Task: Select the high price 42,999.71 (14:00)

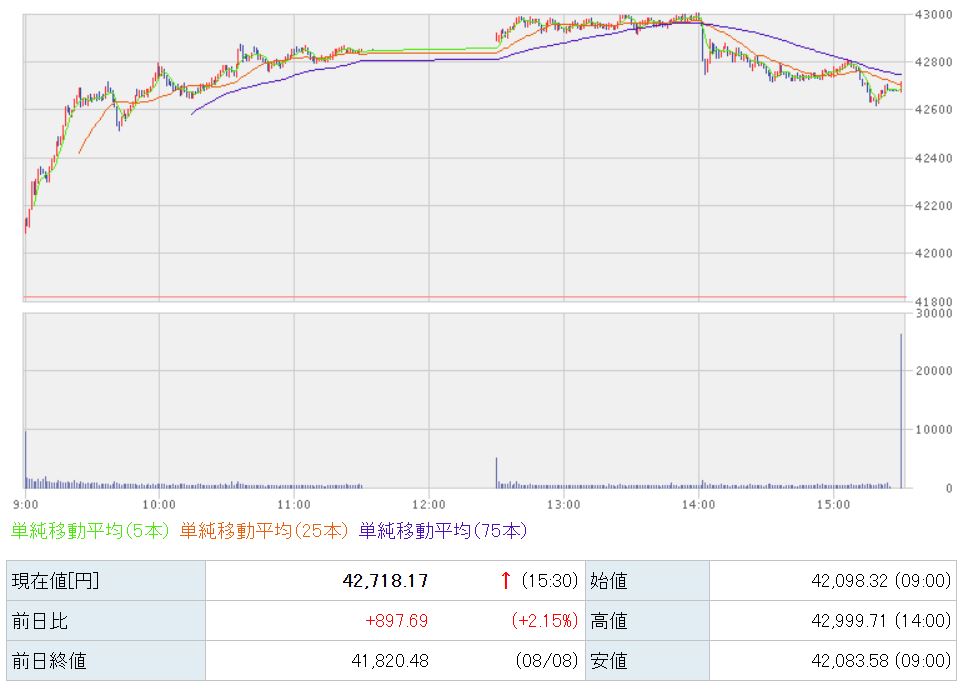Action: (881, 620)
